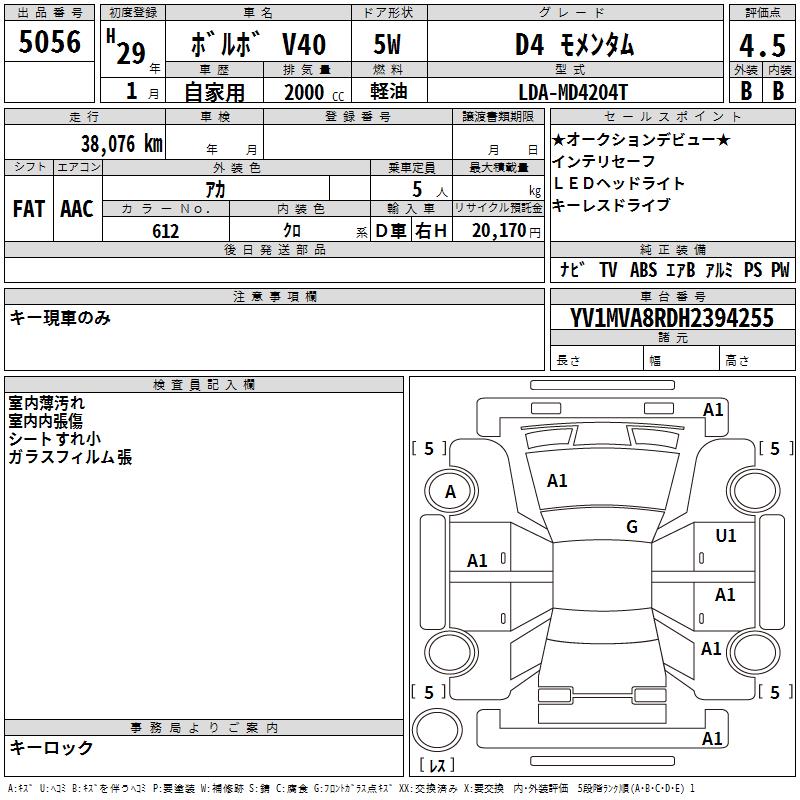
Task: Click the shift type FAT
Action: tap(29, 209)
